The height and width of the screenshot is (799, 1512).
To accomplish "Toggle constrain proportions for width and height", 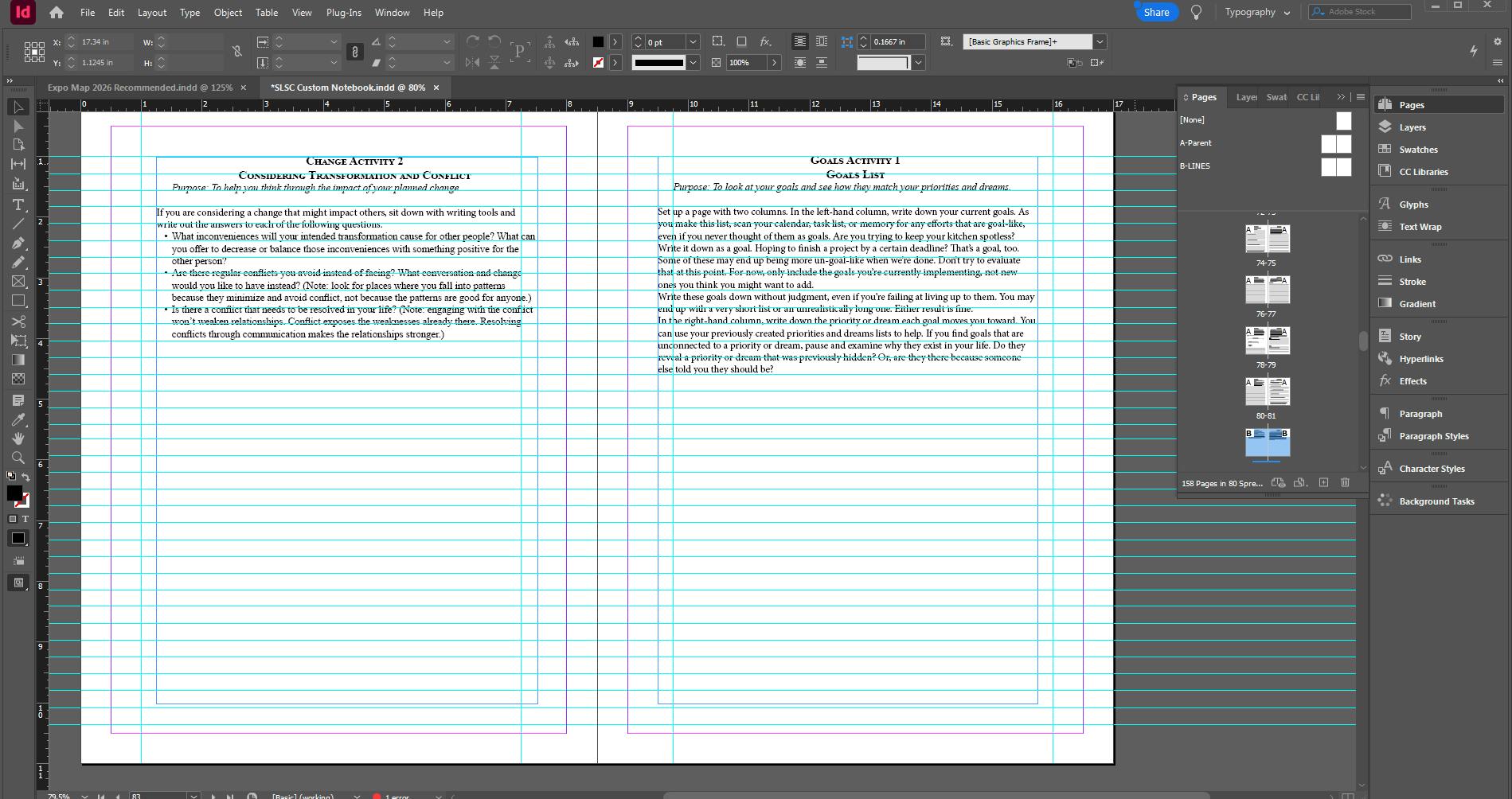I will (236, 52).
